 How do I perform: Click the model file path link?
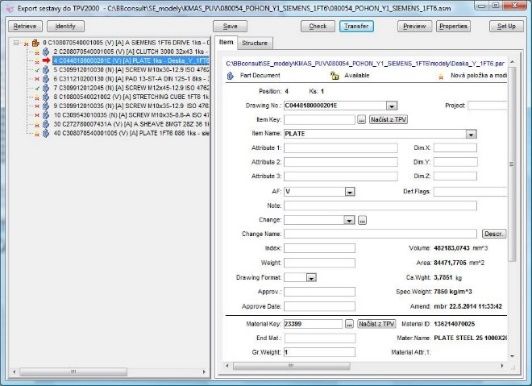365,63
